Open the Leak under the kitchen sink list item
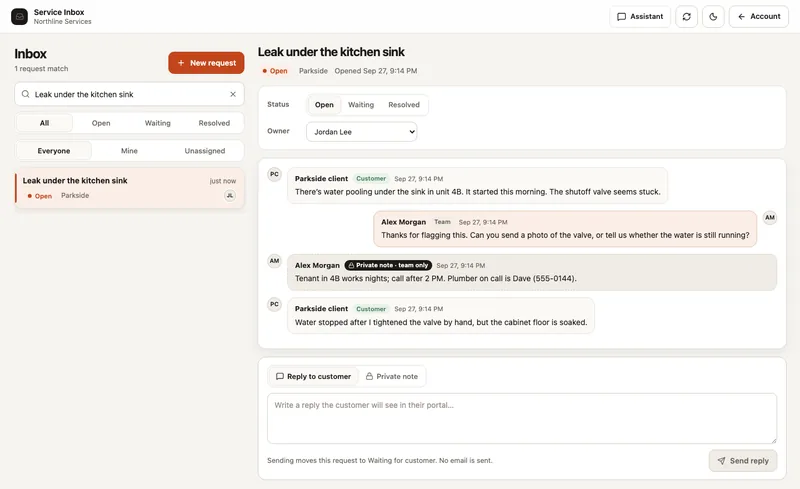Screen dimensions: 800x489 point(130,188)
